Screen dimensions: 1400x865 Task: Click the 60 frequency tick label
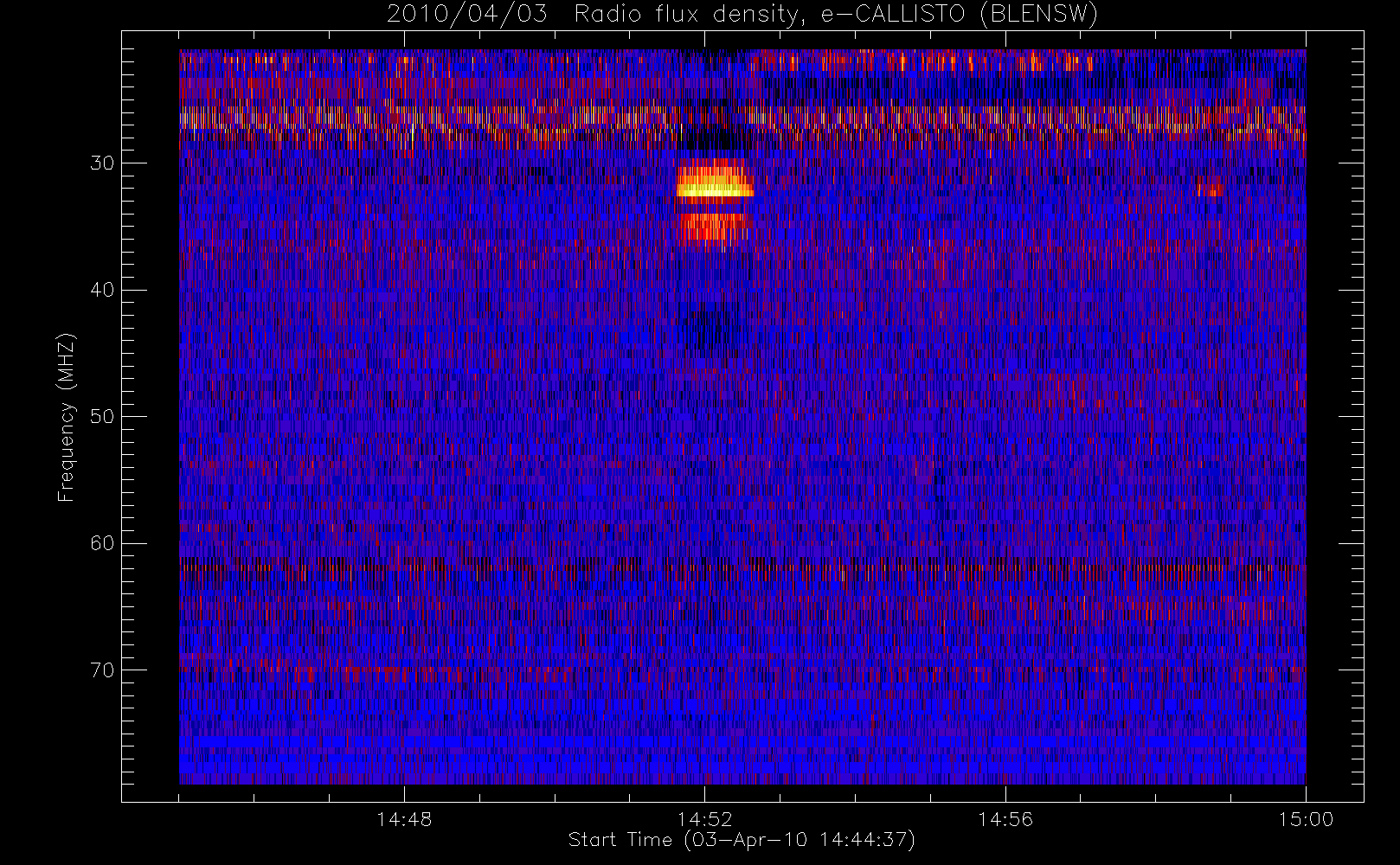point(102,543)
